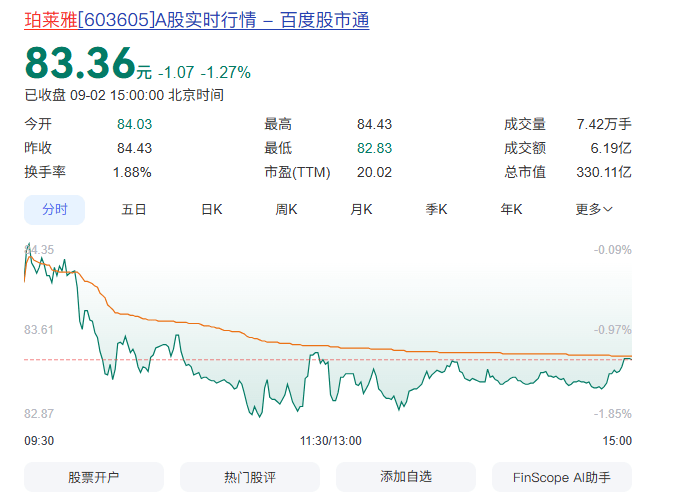Select the 月K chart tab
This screenshot has width=694, height=500.
coord(361,209)
